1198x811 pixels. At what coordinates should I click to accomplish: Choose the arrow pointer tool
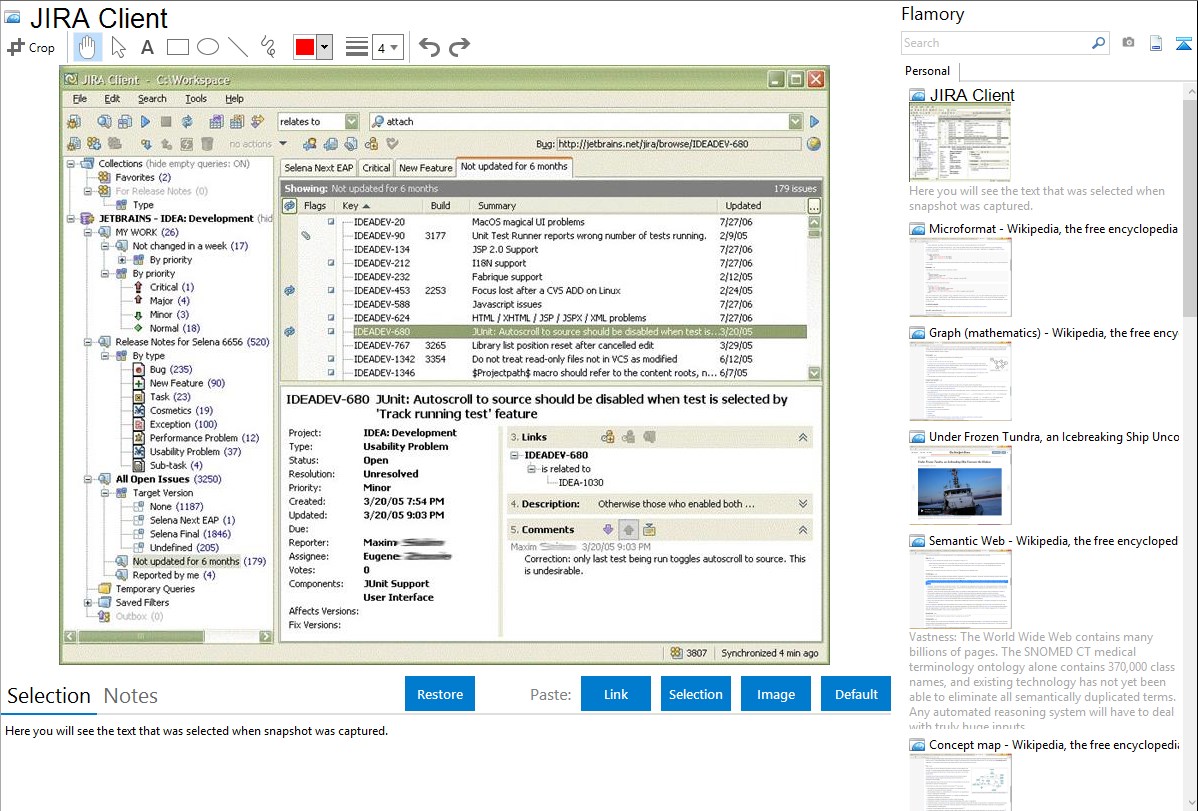click(x=118, y=47)
